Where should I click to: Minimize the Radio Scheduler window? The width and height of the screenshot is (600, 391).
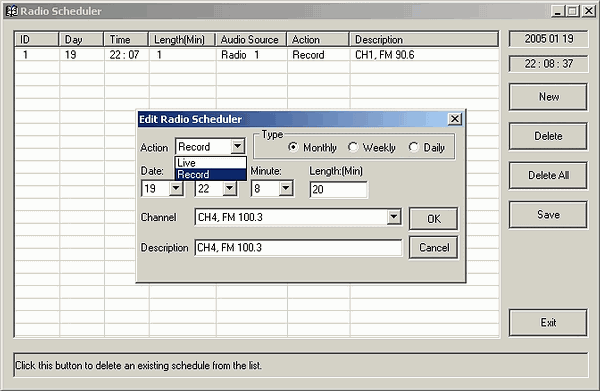coord(558,11)
